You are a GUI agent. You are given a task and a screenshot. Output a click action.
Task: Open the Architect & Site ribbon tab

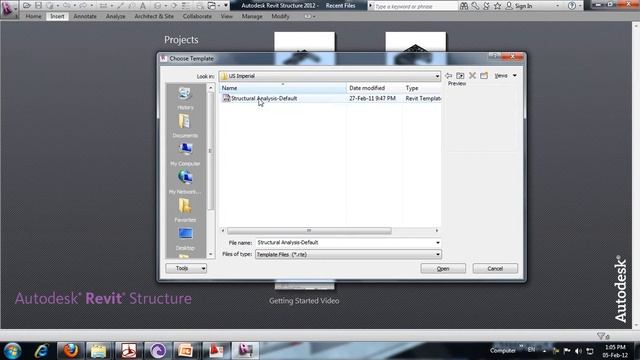click(154, 16)
